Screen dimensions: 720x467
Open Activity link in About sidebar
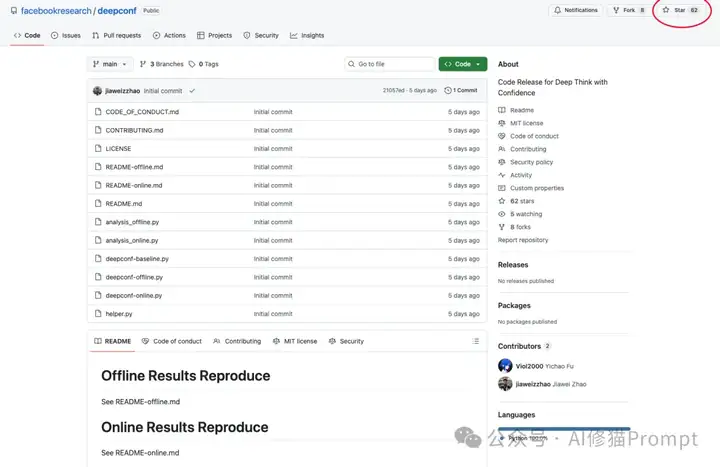521,175
